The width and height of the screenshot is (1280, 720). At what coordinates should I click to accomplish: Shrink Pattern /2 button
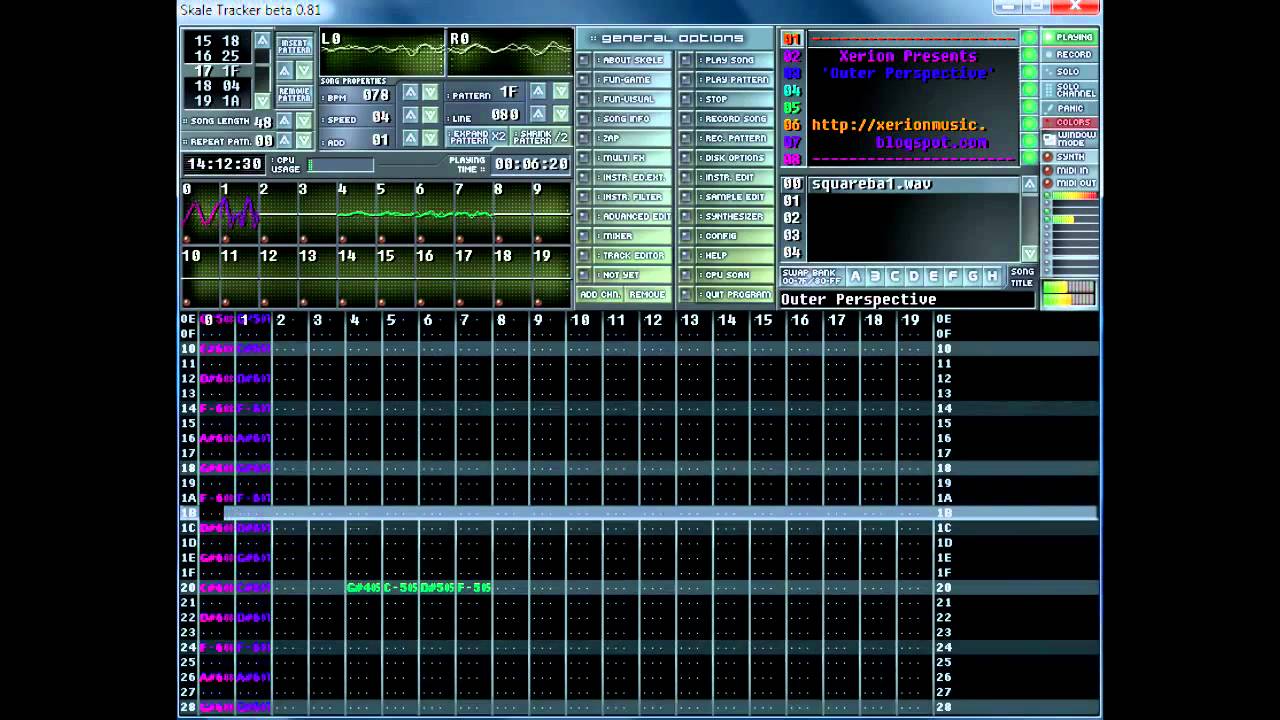pyautogui.click(x=540, y=137)
